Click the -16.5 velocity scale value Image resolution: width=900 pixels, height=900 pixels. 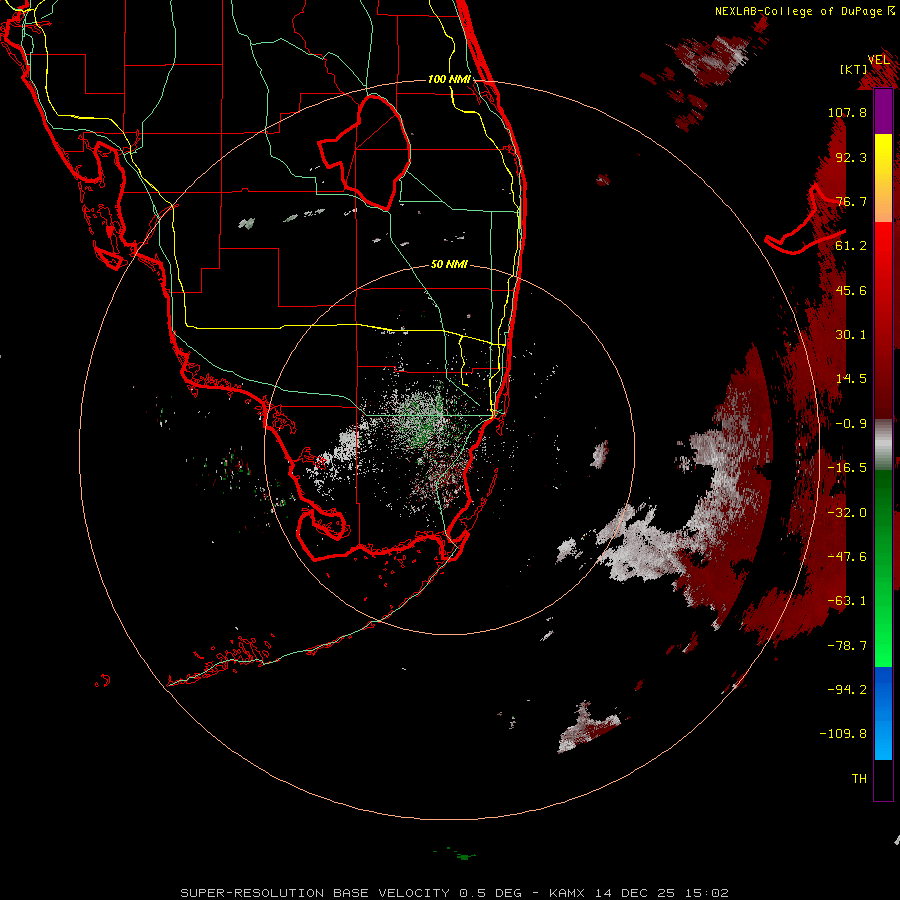point(847,468)
